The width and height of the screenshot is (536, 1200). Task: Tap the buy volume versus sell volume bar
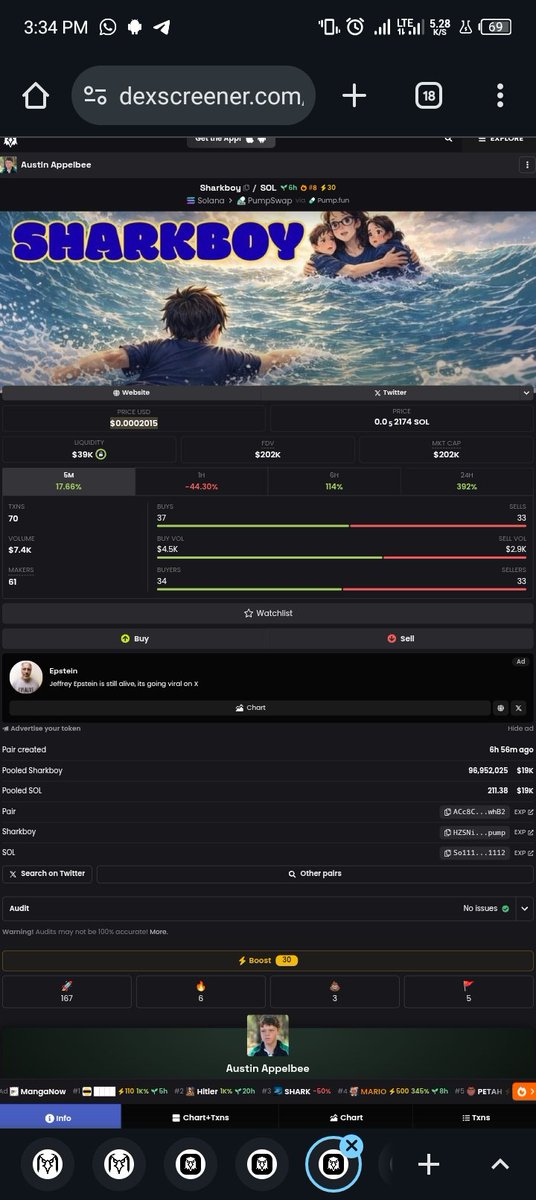click(341, 557)
